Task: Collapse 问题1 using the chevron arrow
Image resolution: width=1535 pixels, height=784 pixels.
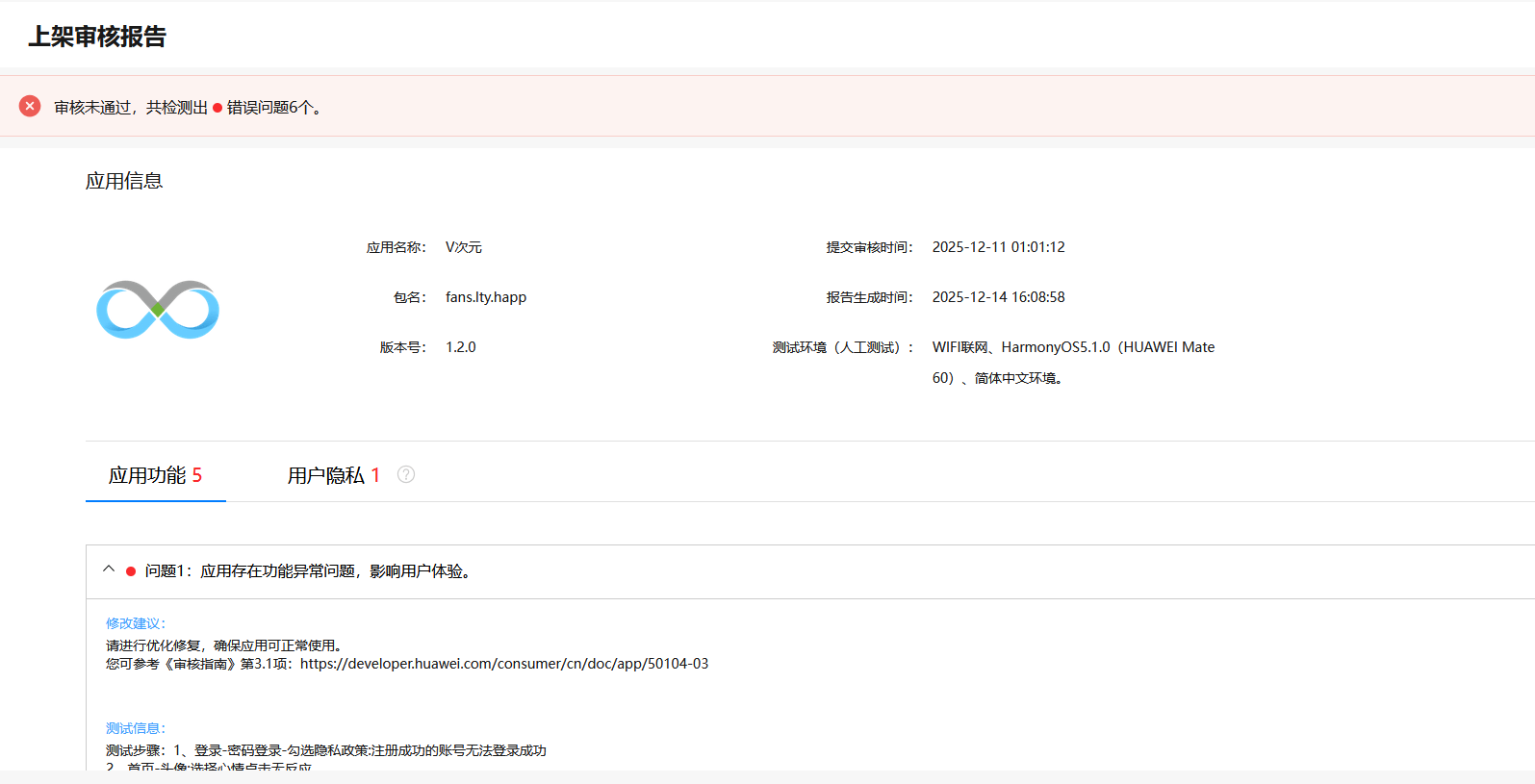Action: (x=109, y=569)
